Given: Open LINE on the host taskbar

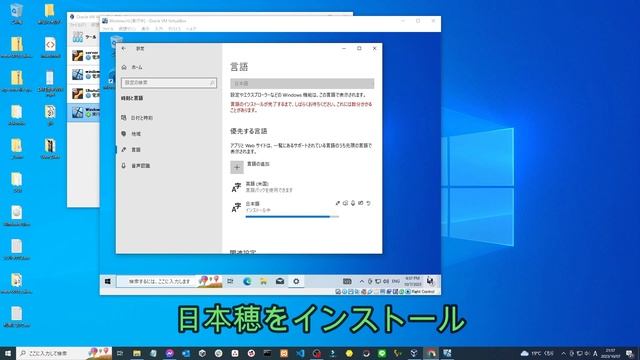Looking at the screenshot, I should (382, 353).
